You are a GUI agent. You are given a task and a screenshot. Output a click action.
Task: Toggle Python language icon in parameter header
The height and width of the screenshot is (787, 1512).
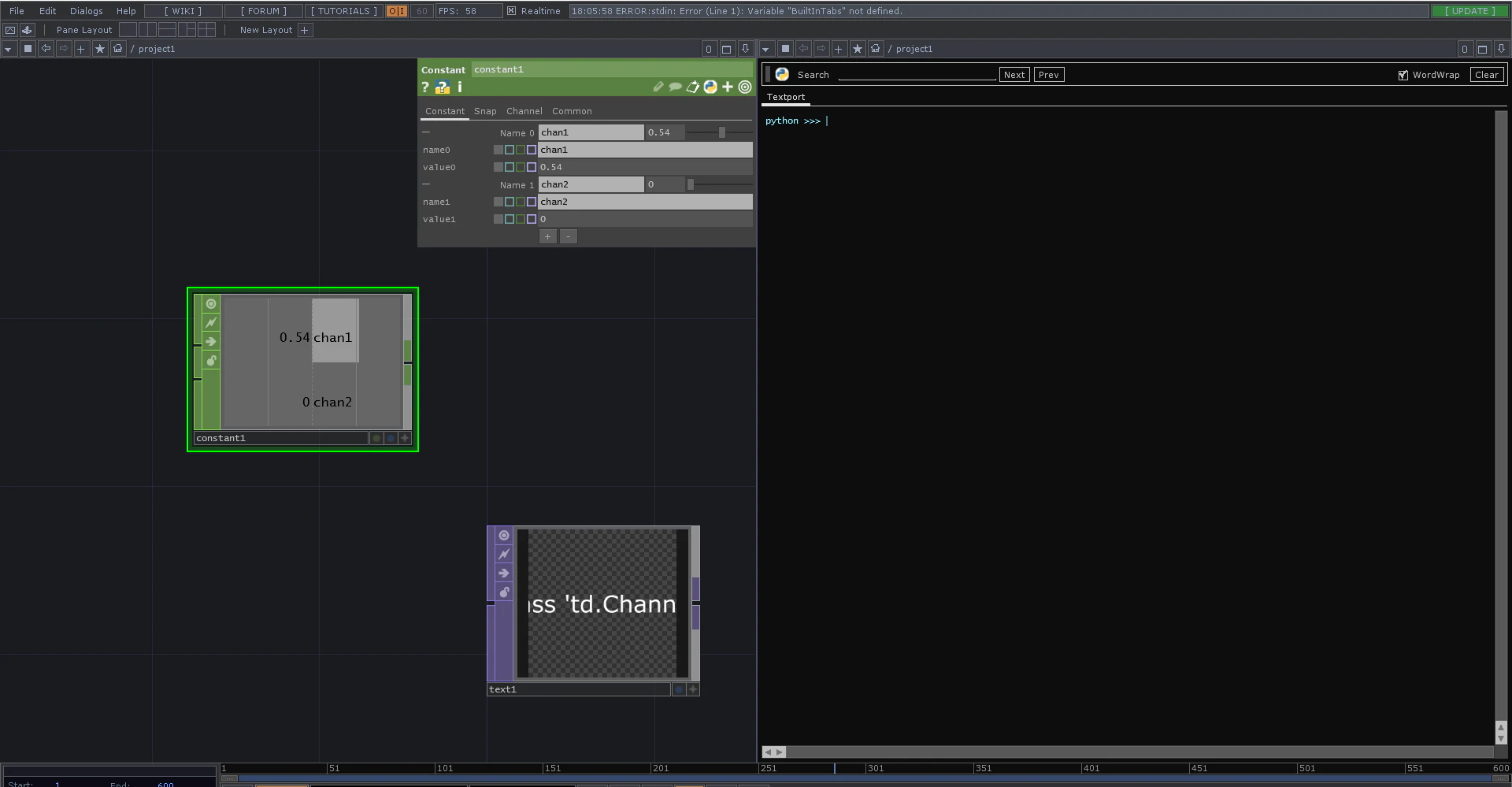click(710, 87)
